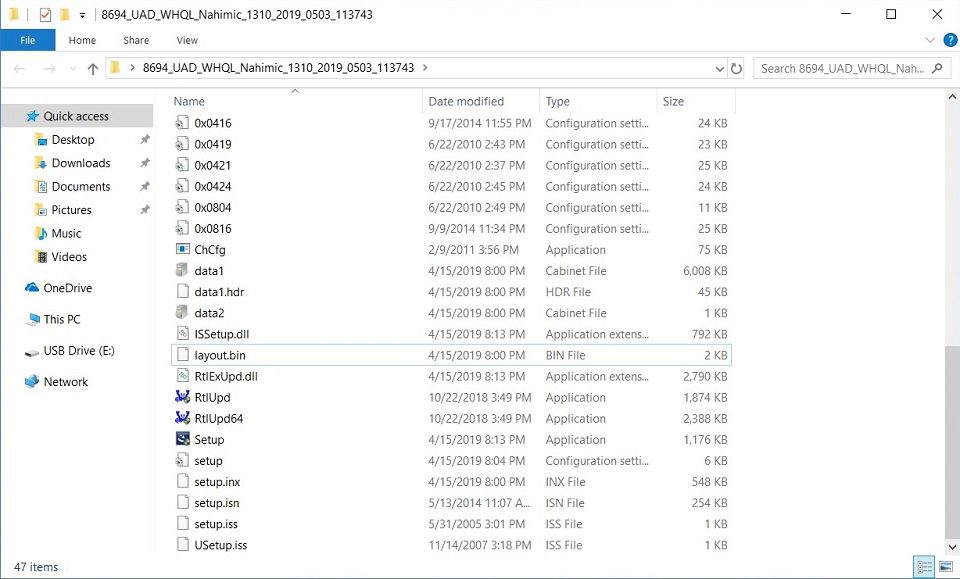Open the Customize Quick Access Toolbar dropdown

tap(82, 15)
